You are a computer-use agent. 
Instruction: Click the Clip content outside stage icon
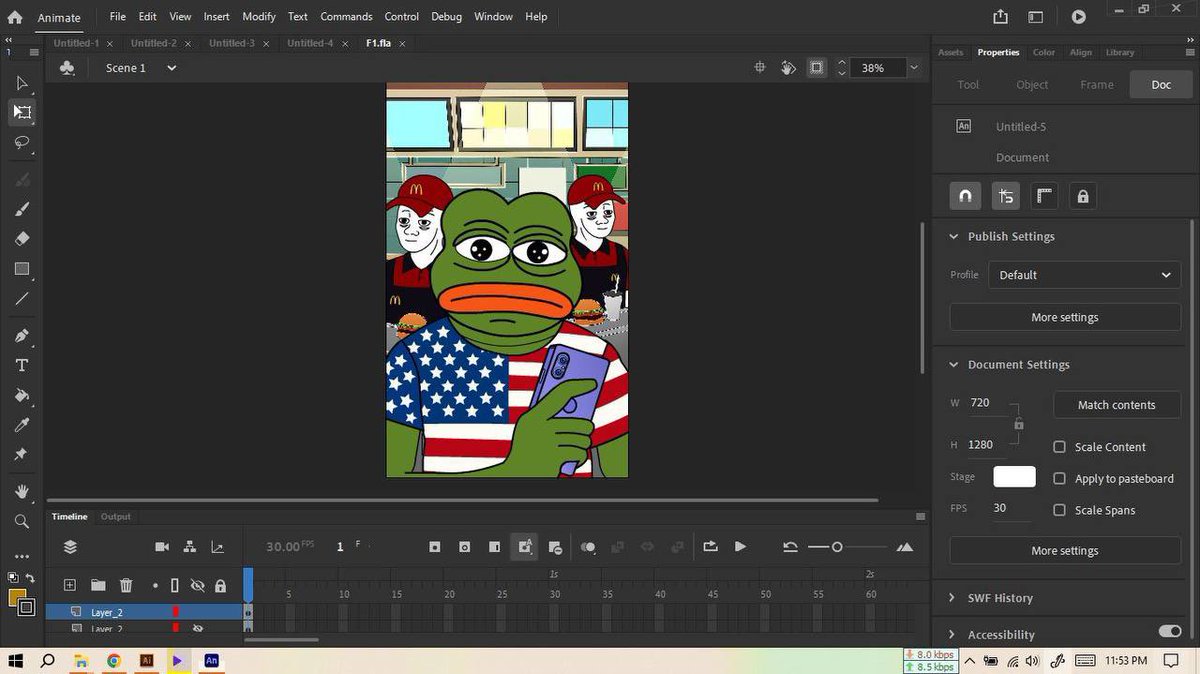click(817, 68)
